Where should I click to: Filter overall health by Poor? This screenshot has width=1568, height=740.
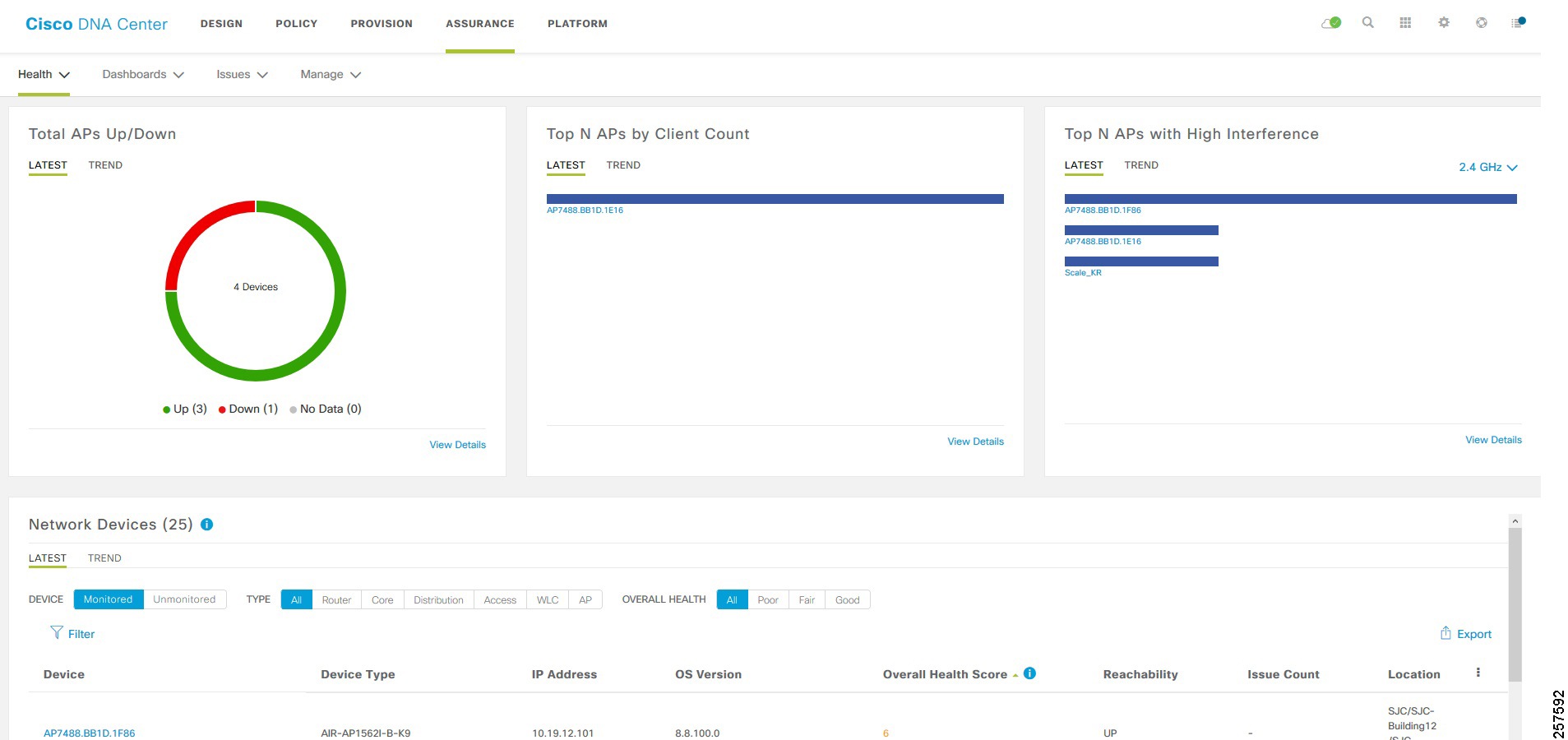click(768, 599)
